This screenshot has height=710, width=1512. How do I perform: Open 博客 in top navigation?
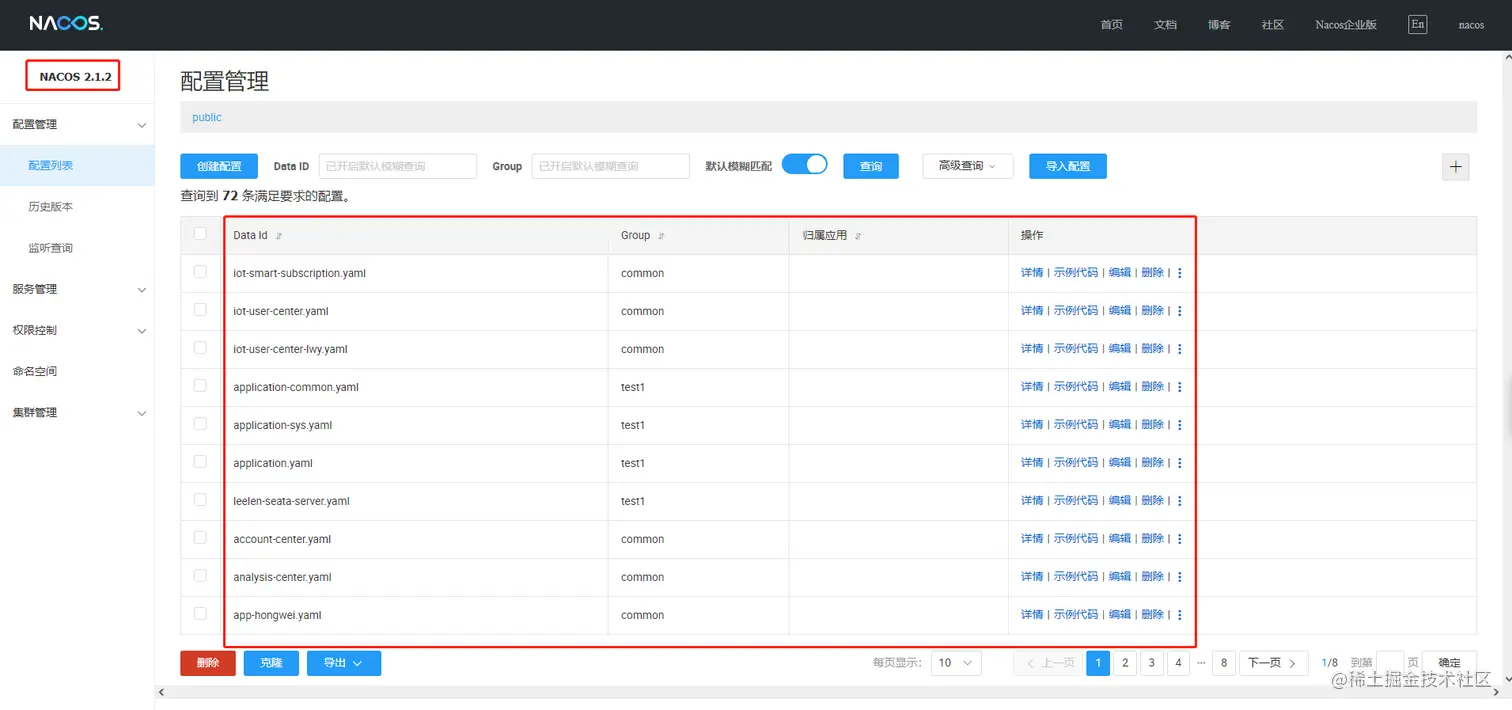pos(1219,25)
